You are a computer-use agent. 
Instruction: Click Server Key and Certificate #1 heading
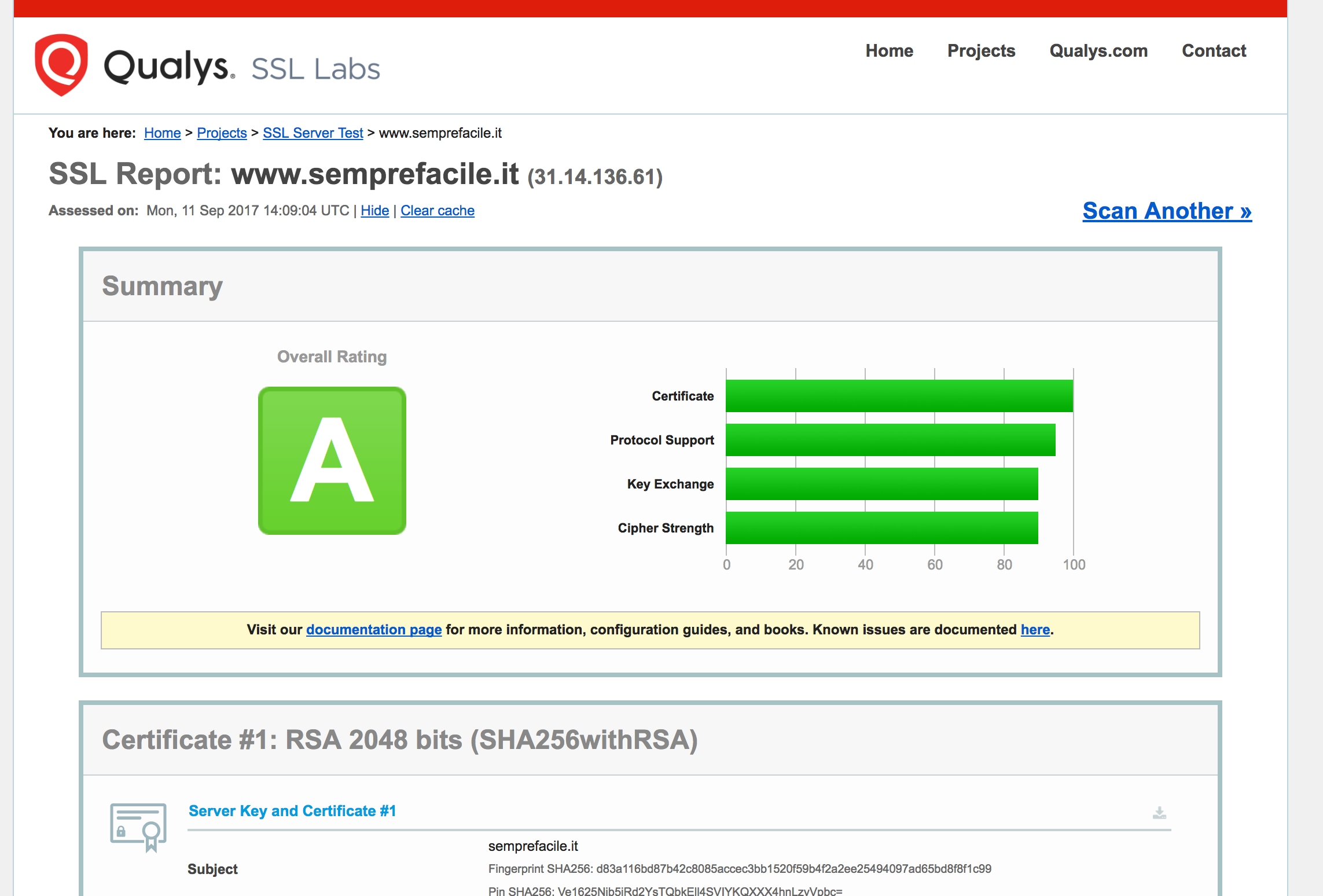(292, 811)
